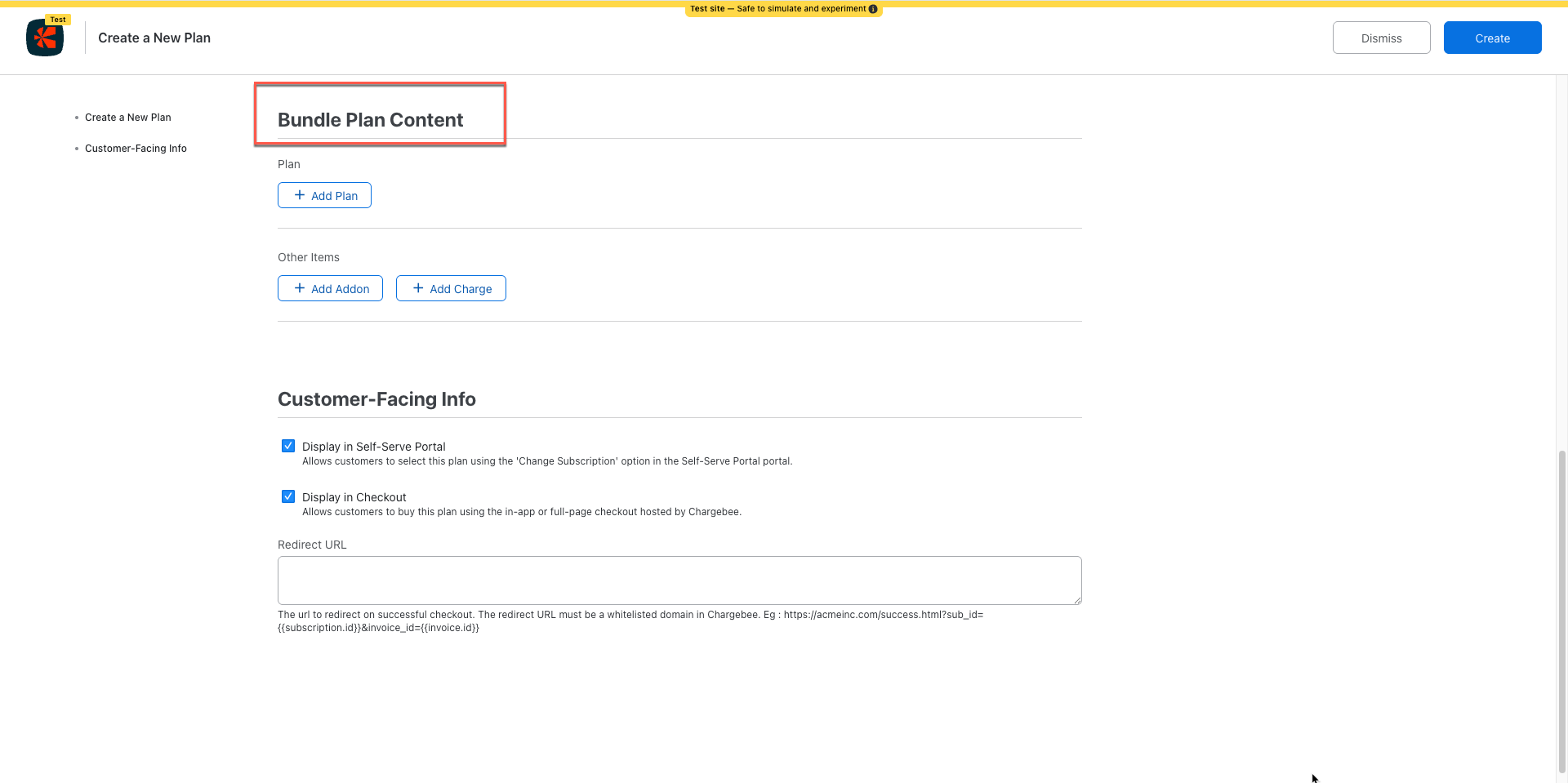
Task: Dismiss the new plan form
Action: coord(1381,38)
